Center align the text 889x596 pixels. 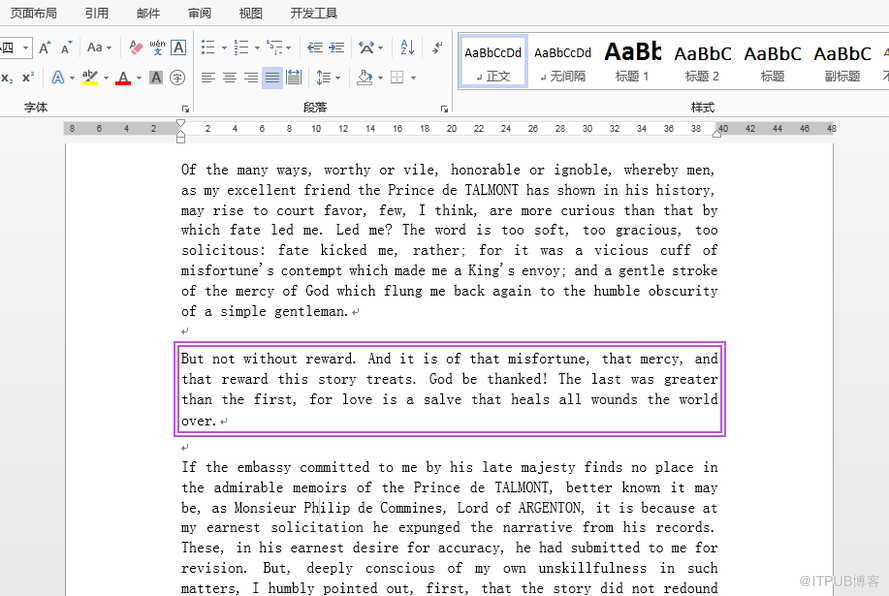[x=230, y=78]
